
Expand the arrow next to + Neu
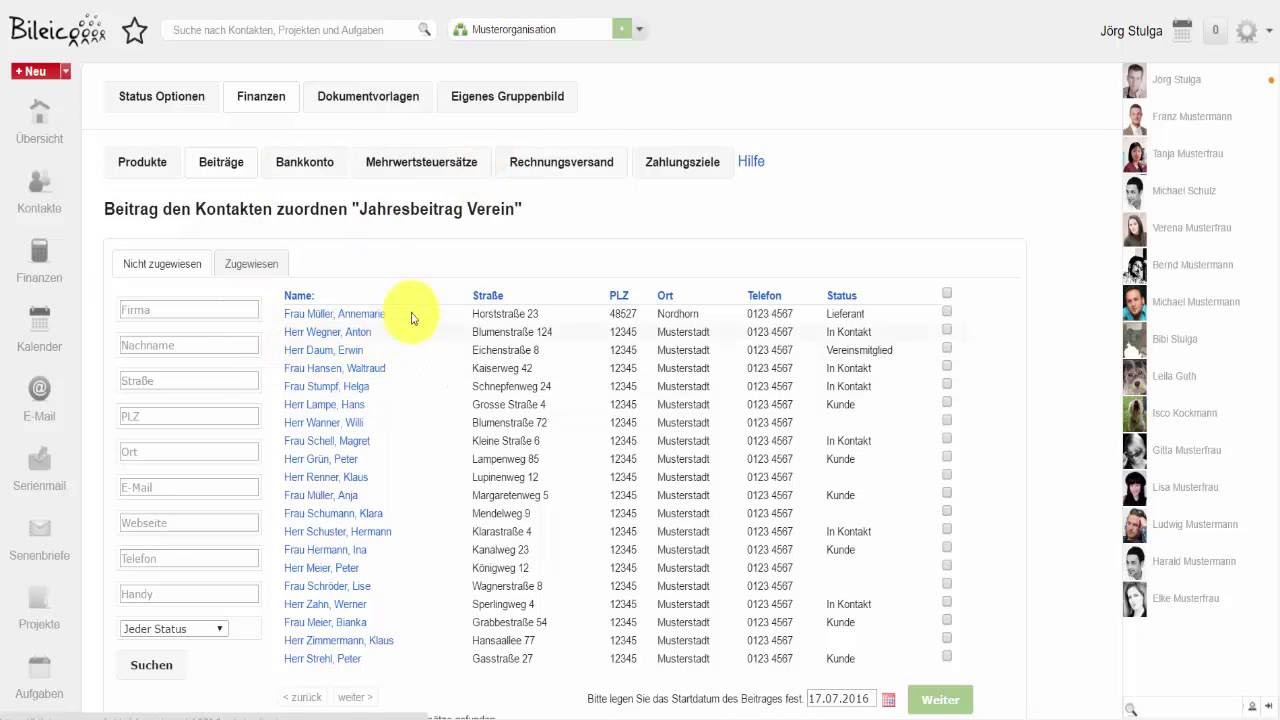click(66, 71)
